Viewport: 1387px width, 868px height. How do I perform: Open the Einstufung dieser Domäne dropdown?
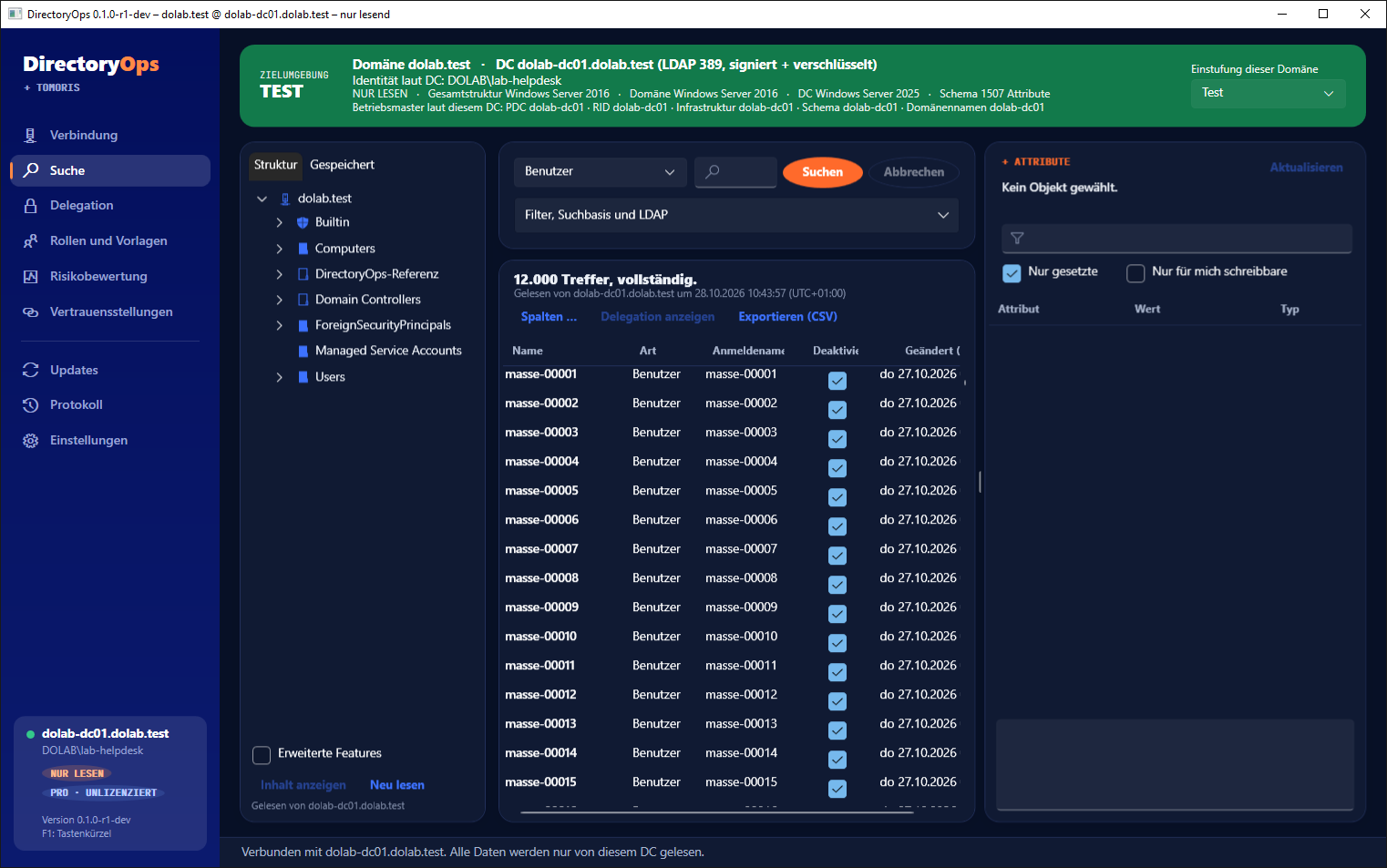click(1268, 93)
